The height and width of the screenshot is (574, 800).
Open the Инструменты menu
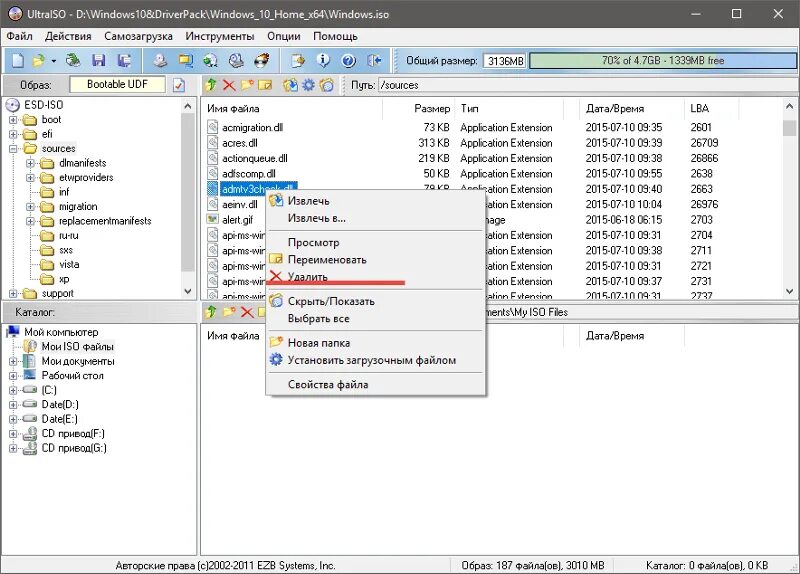pos(219,36)
